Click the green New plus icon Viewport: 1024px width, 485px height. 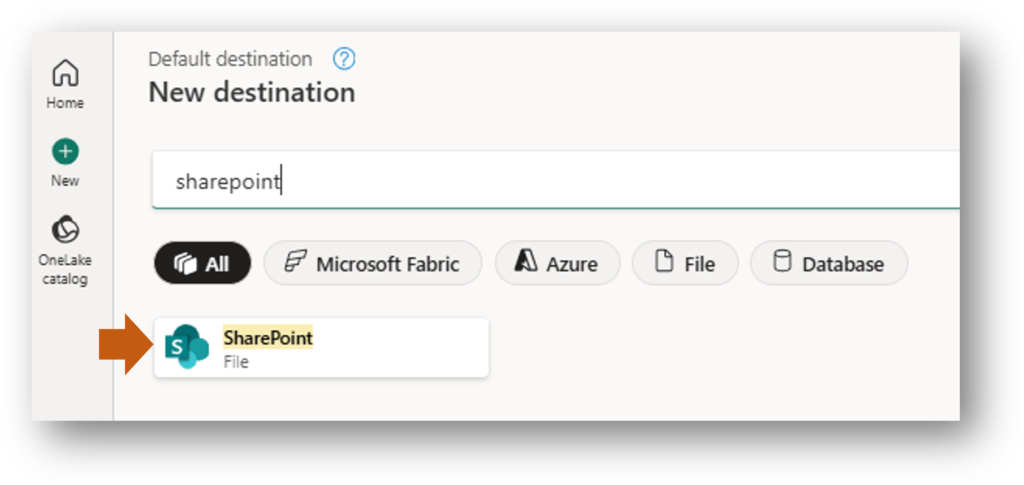click(65, 152)
